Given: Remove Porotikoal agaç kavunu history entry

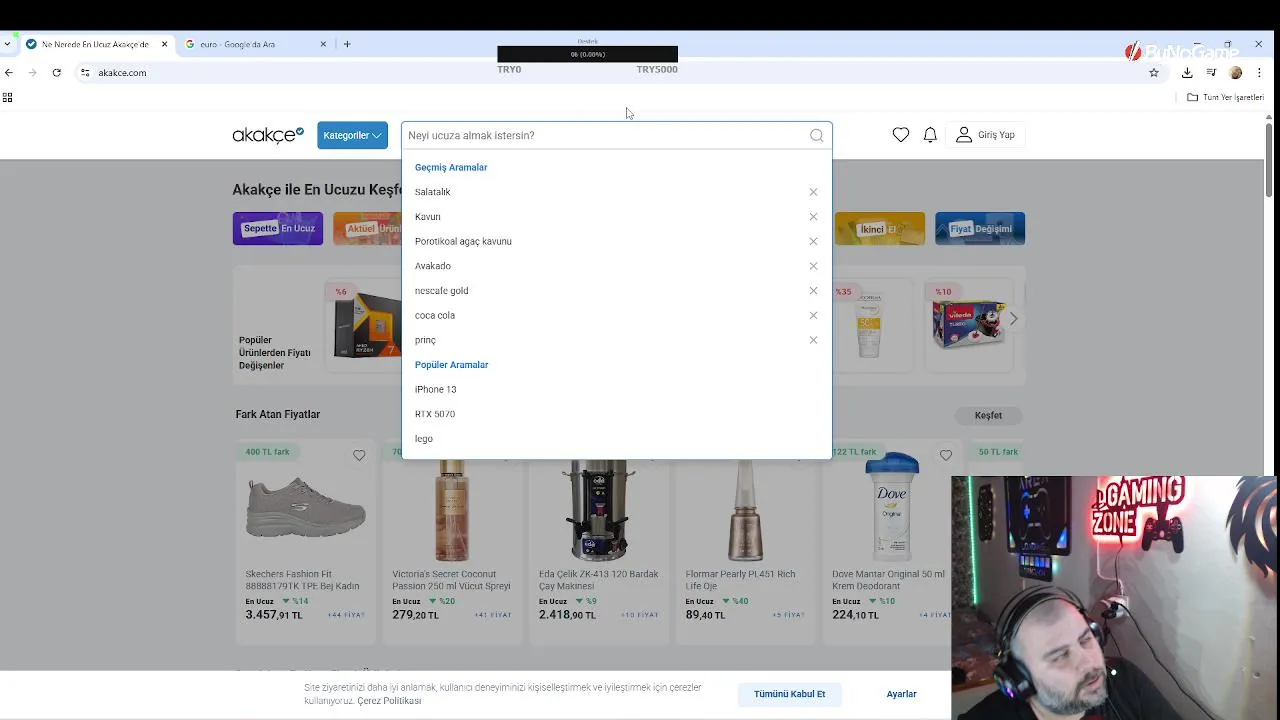Looking at the screenshot, I should coord(813,241).
